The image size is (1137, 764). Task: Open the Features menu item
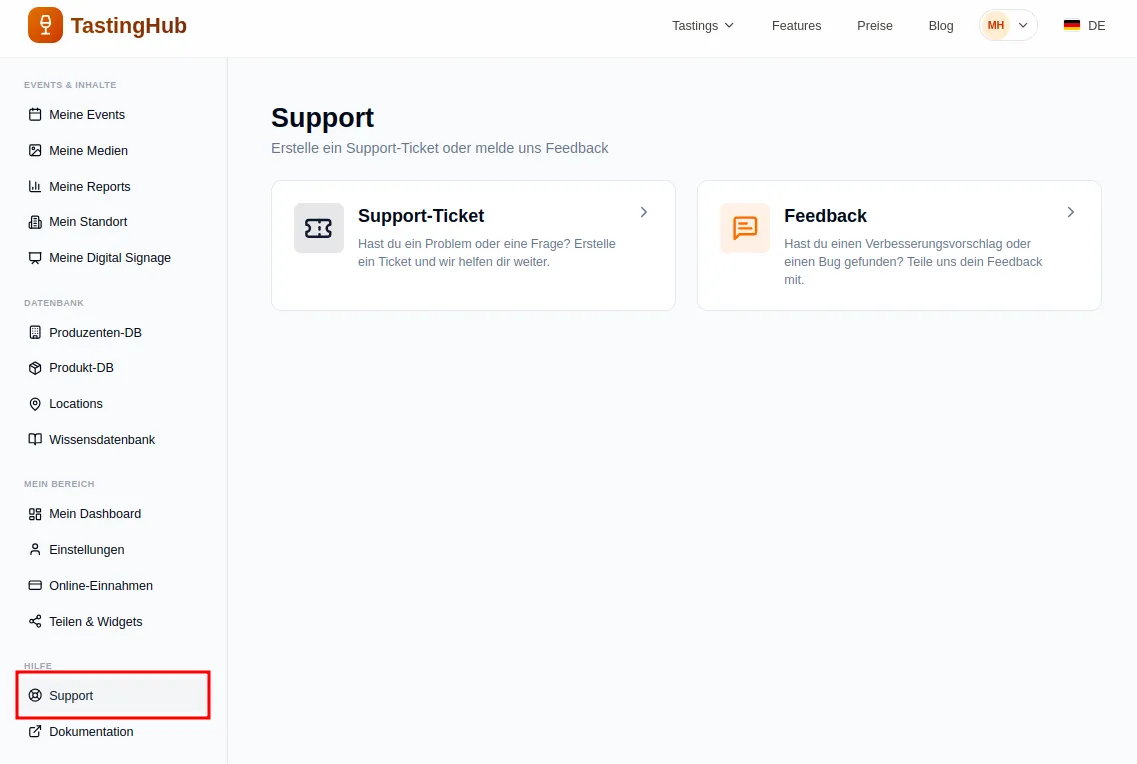(x=796, y=26)
